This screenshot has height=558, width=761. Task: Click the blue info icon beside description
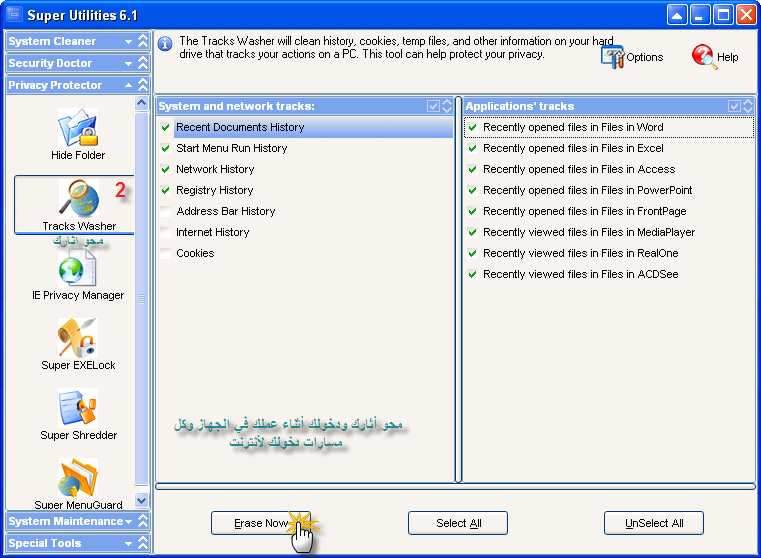(165, 44)
